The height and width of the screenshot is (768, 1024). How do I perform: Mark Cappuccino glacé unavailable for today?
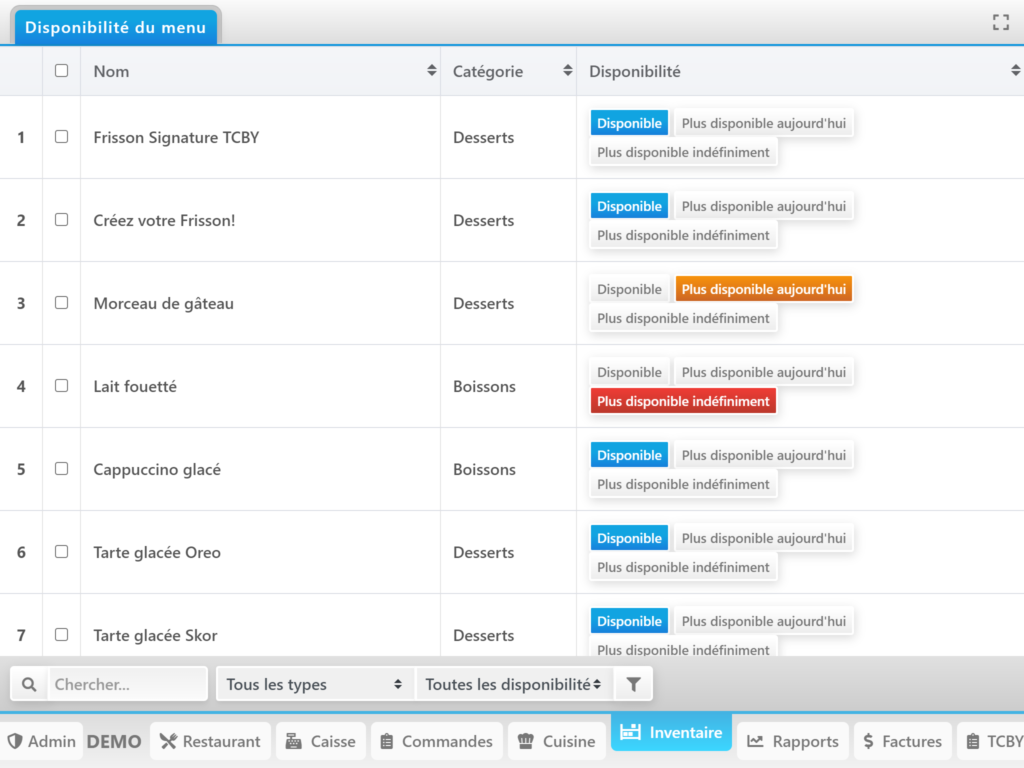(x=763, y=455)
